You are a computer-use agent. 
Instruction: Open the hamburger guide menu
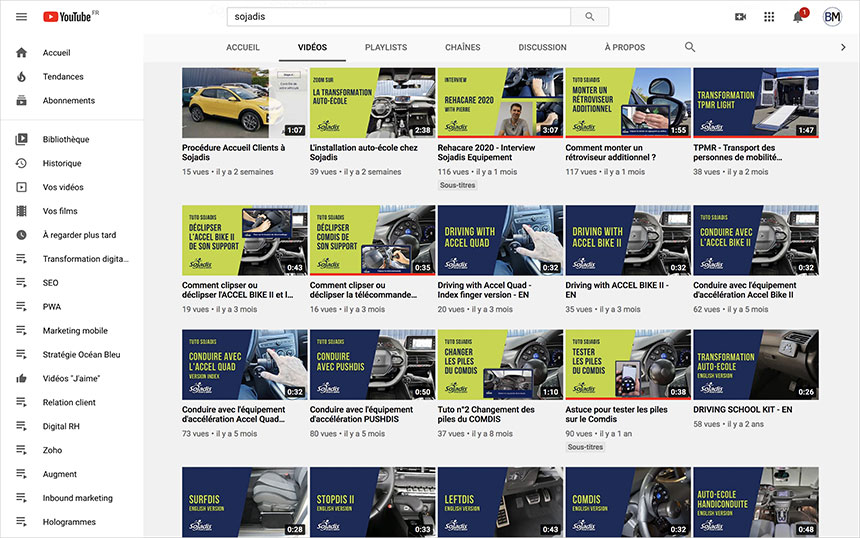coord(21,17)
